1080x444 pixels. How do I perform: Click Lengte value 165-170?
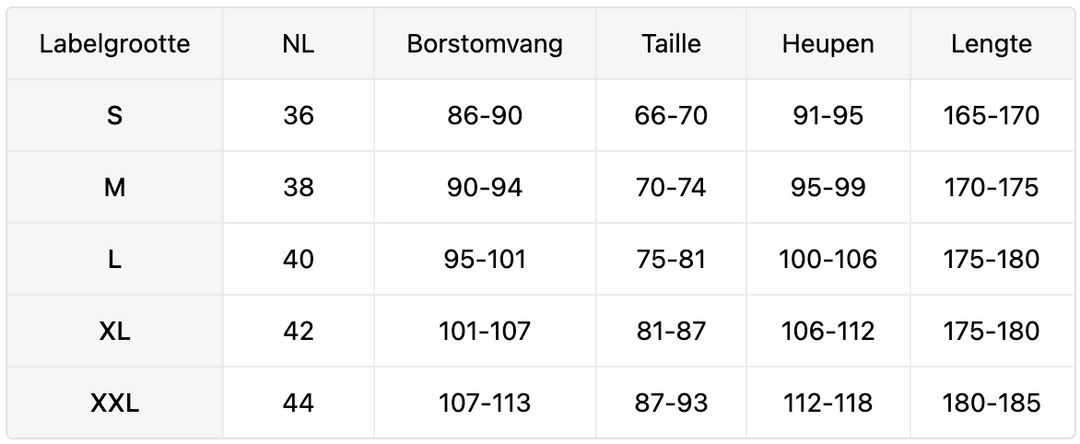pos(992,116)
